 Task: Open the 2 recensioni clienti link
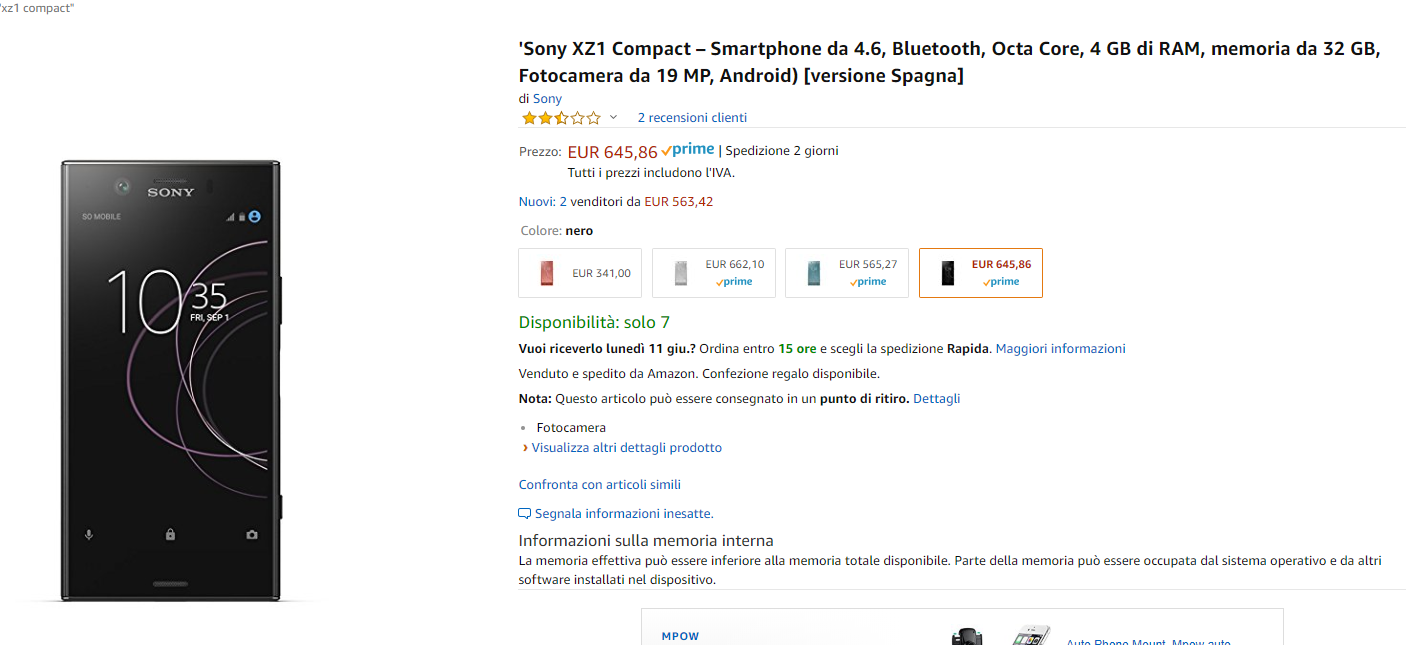click(692, 118)
